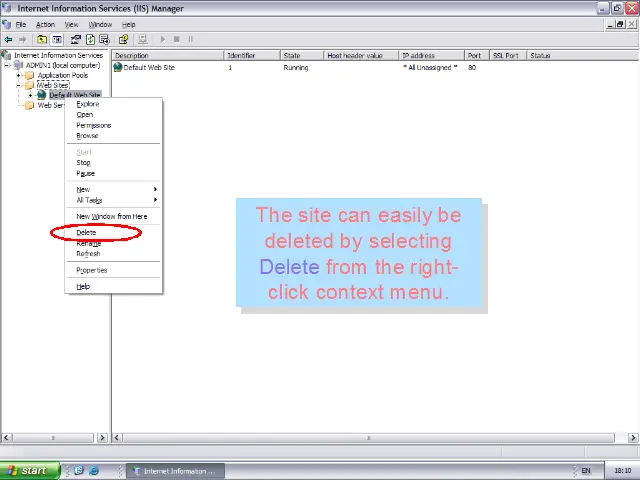This screenshot has width=640, height=480.
Task: Click the Default Web Site globe icon in list
Action: click(118, 67)
